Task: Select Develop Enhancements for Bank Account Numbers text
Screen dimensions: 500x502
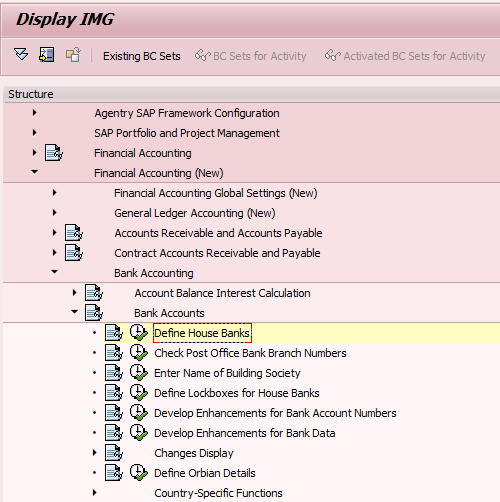Action: (275, 413)
